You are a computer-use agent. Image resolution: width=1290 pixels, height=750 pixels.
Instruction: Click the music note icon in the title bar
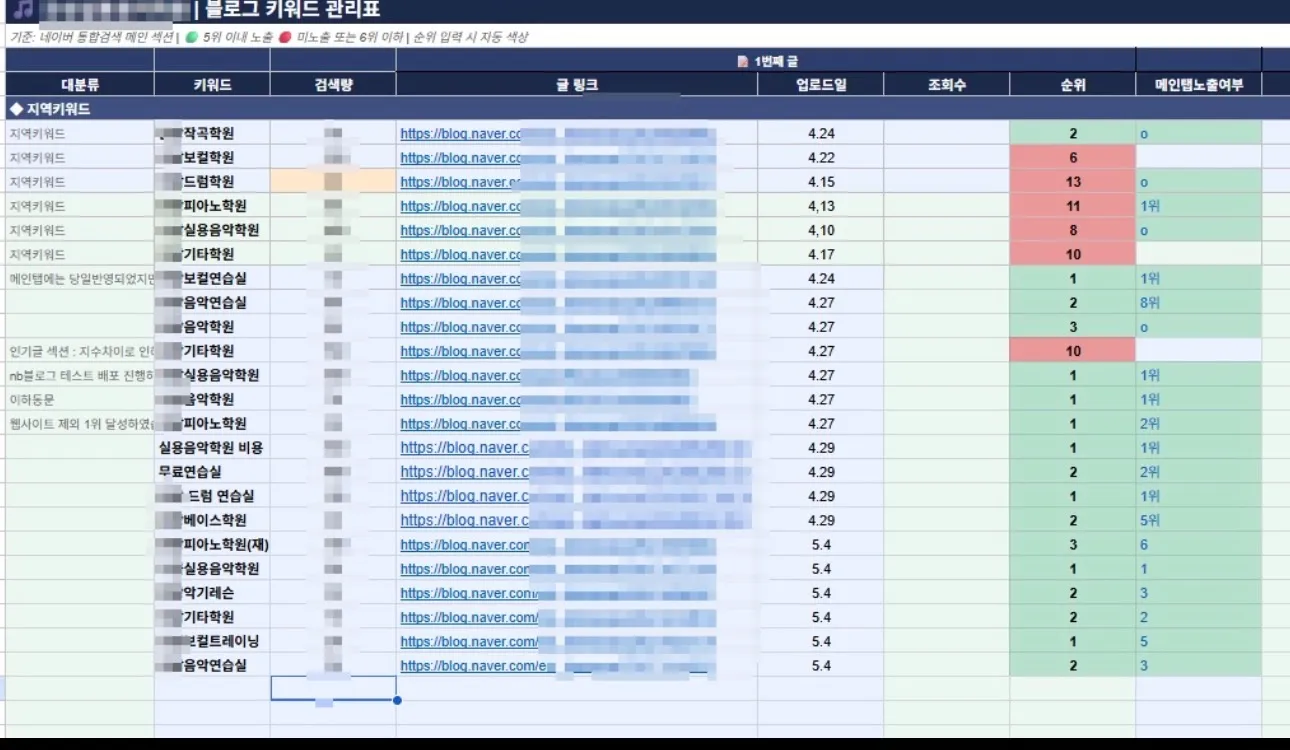pos(23,11)
